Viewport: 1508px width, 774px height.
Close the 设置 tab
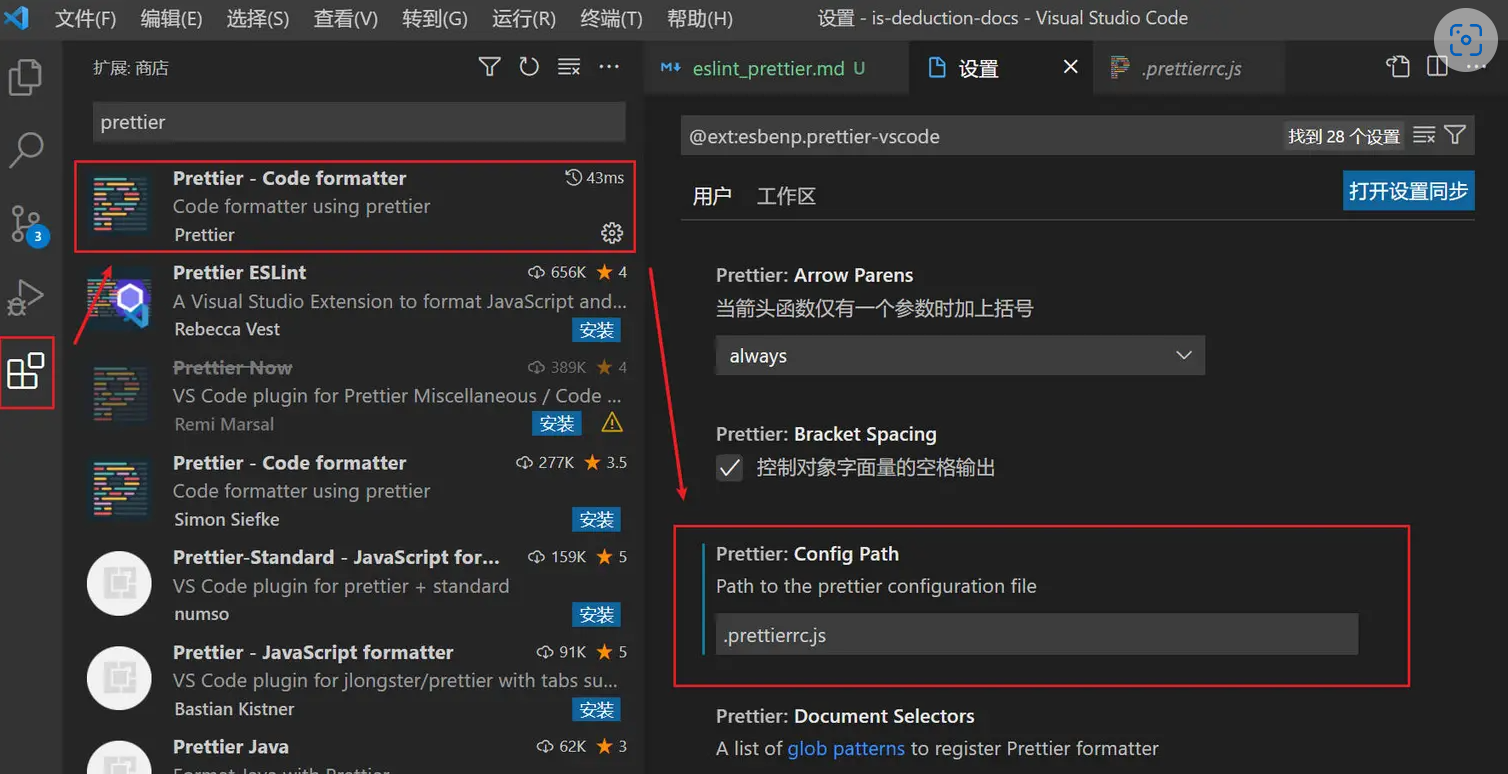[1070, 67]
